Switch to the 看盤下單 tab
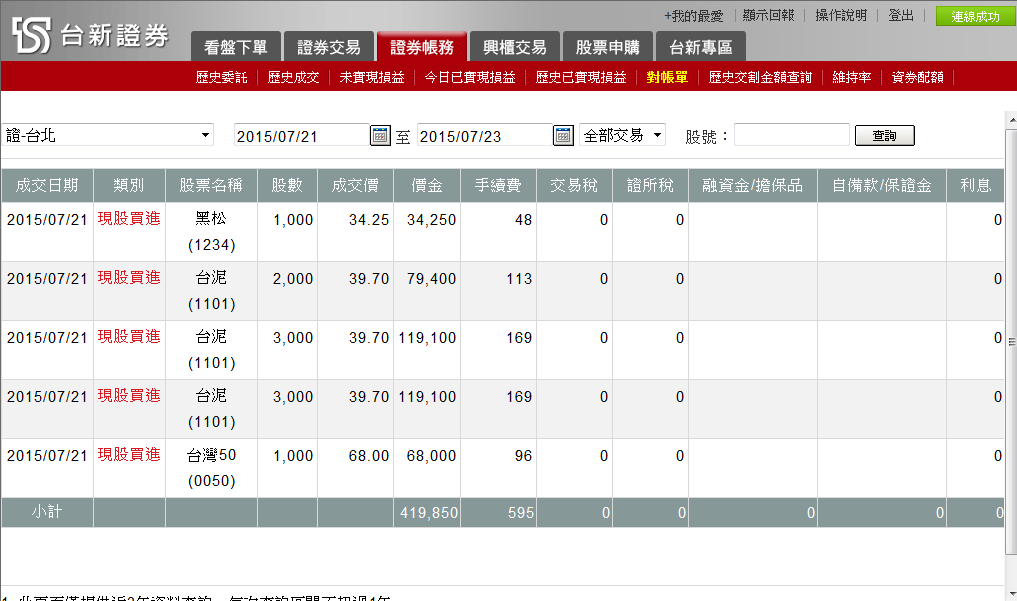This screenshot has height=601, width=1017. 235,47
